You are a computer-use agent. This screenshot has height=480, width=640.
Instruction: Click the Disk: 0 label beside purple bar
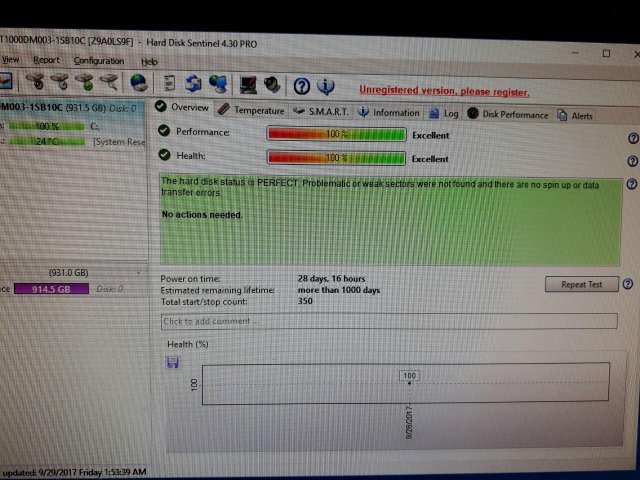[x=109, y=289]
